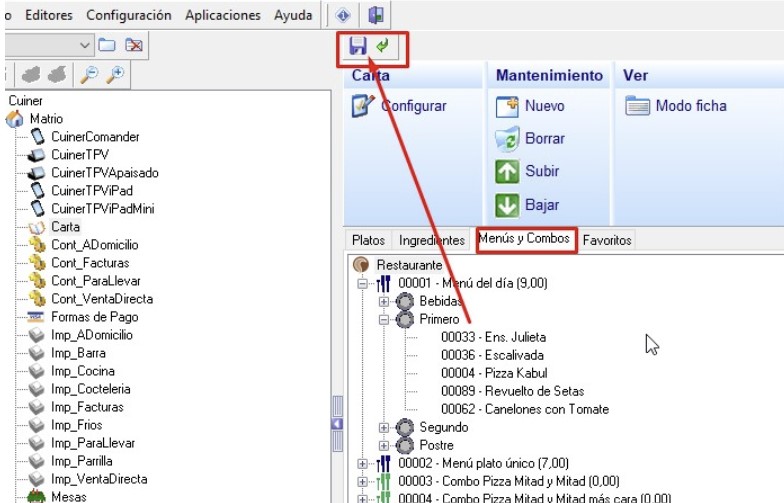Click the open folder icon
Screen dimensions: 784x503
click(106, 45)
